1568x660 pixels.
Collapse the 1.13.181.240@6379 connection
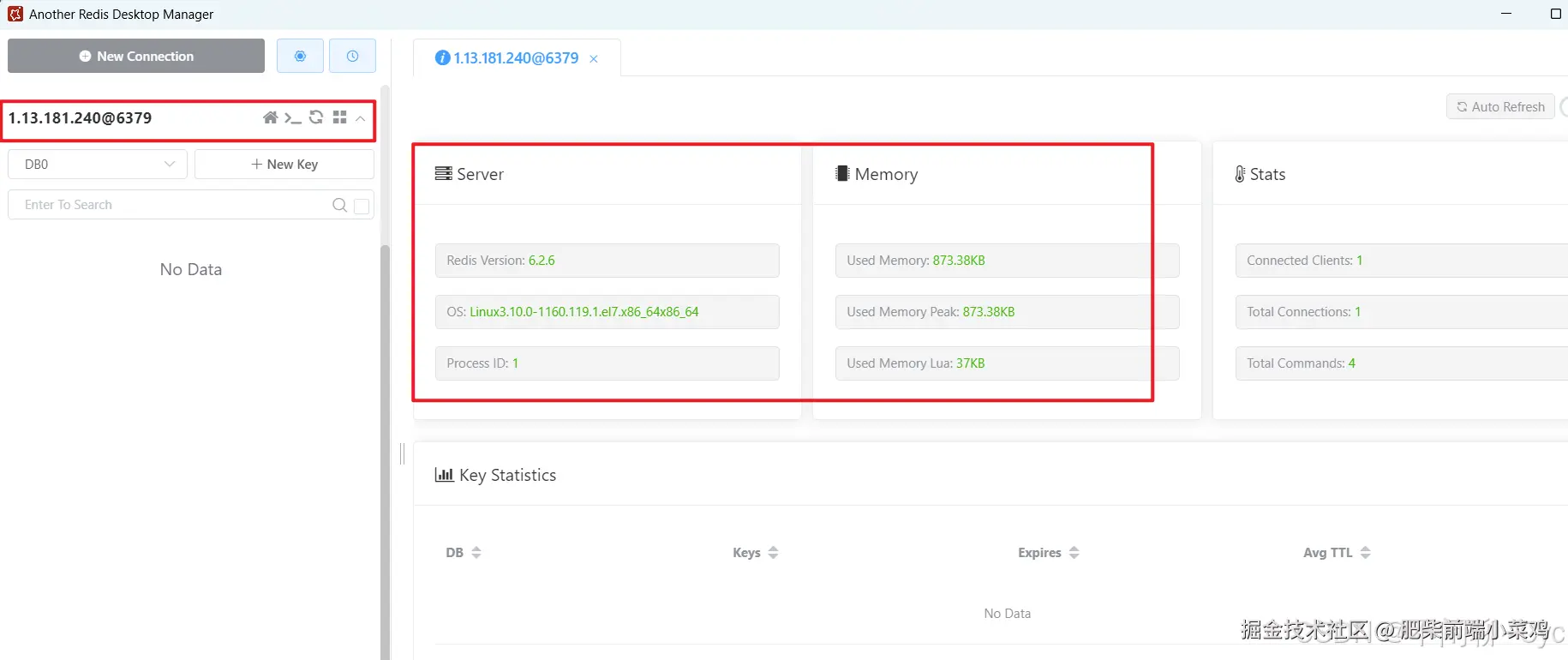(361, 118)
